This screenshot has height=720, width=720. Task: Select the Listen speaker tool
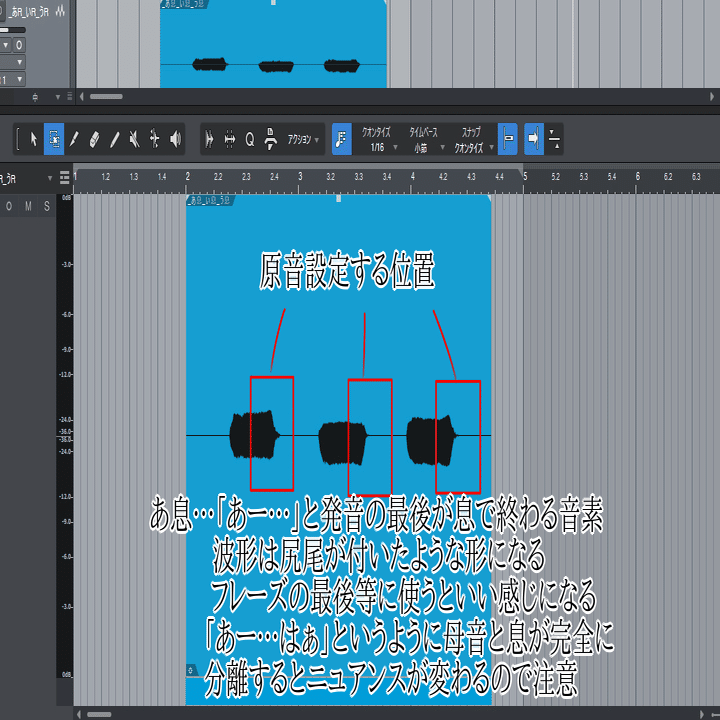click(175, 139)
